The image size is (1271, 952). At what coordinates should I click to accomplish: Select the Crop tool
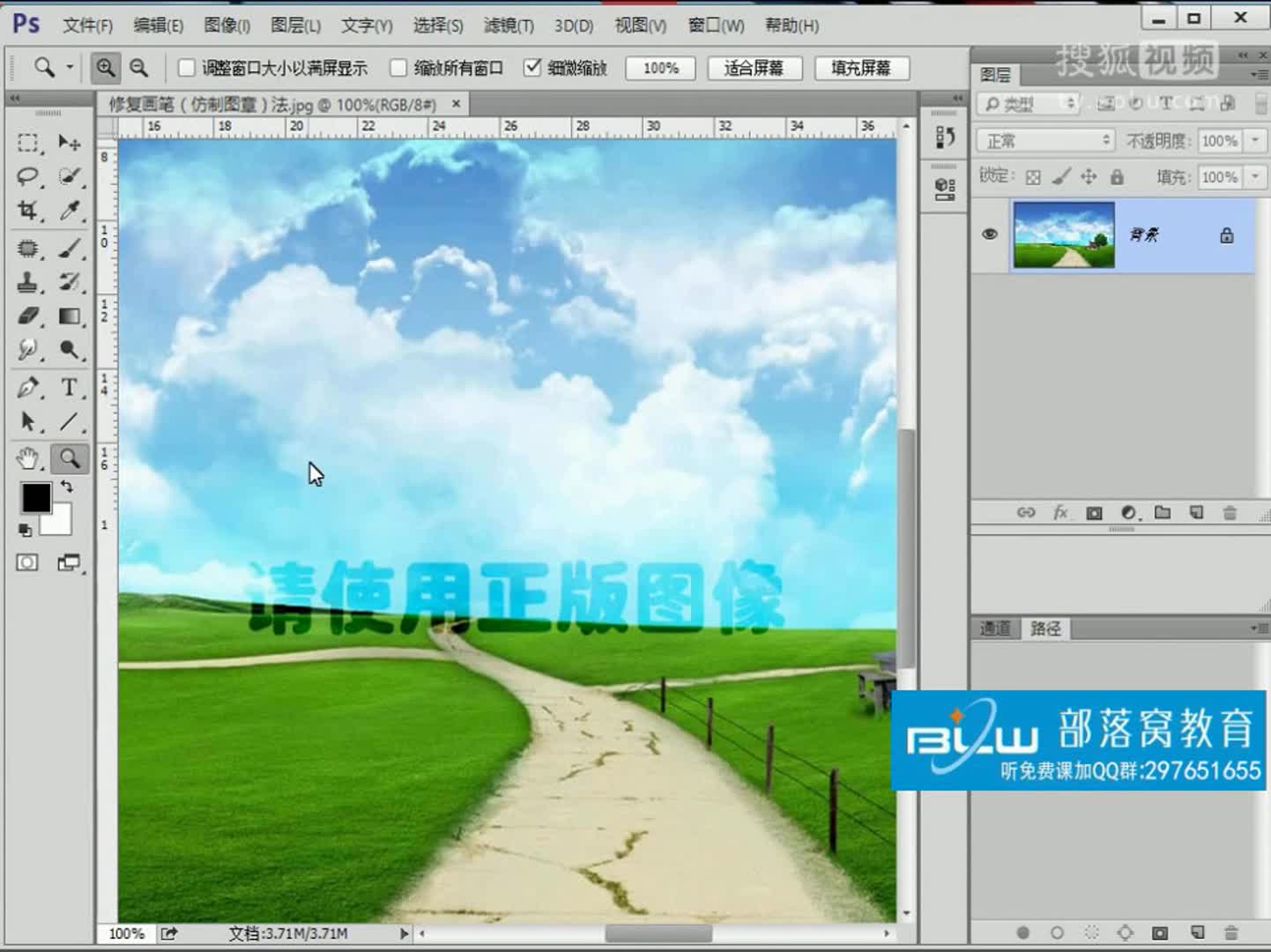27,211
